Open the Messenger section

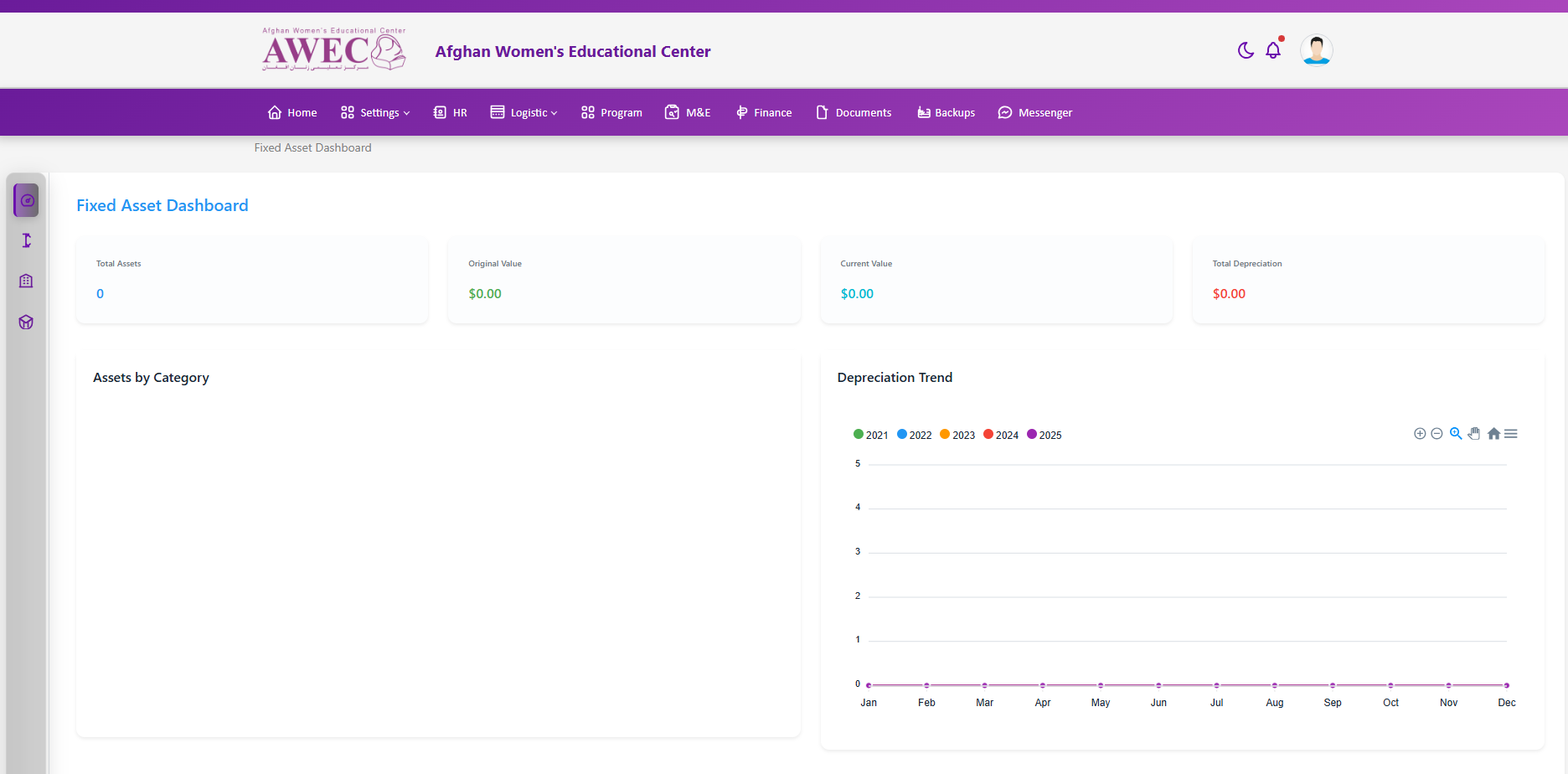click(1035, 112)
